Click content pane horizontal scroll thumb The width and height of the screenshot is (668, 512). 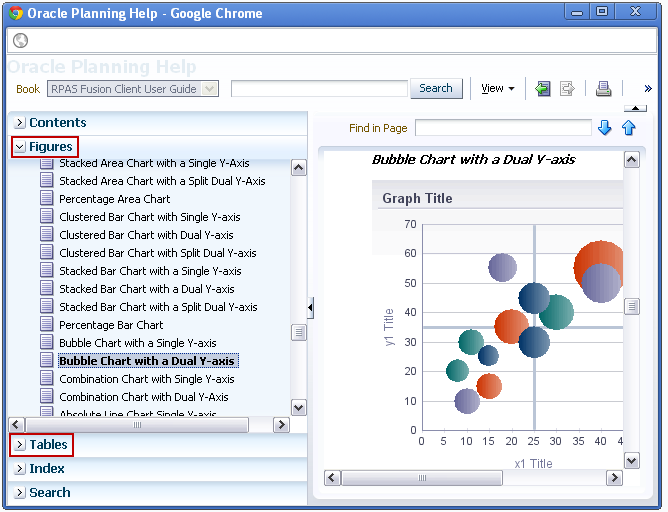[422, 478]
